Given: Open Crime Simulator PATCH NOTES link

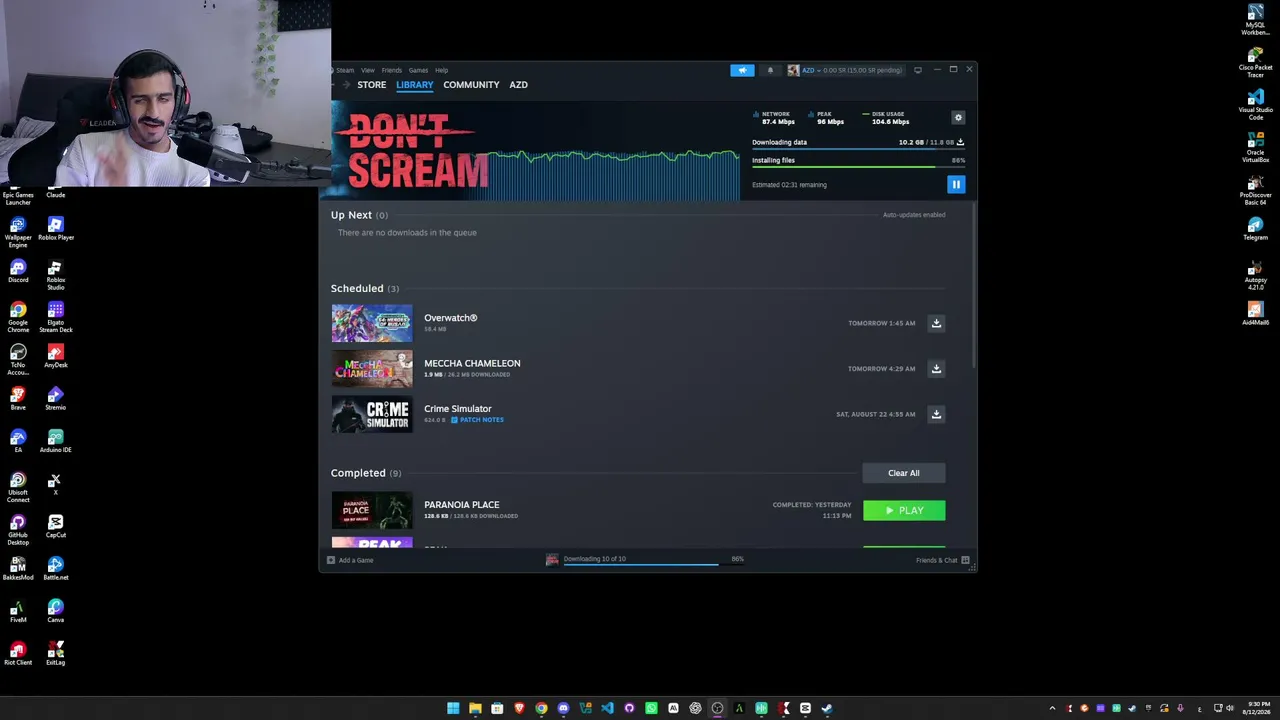Looking at the screenshot, I should 477,420.
